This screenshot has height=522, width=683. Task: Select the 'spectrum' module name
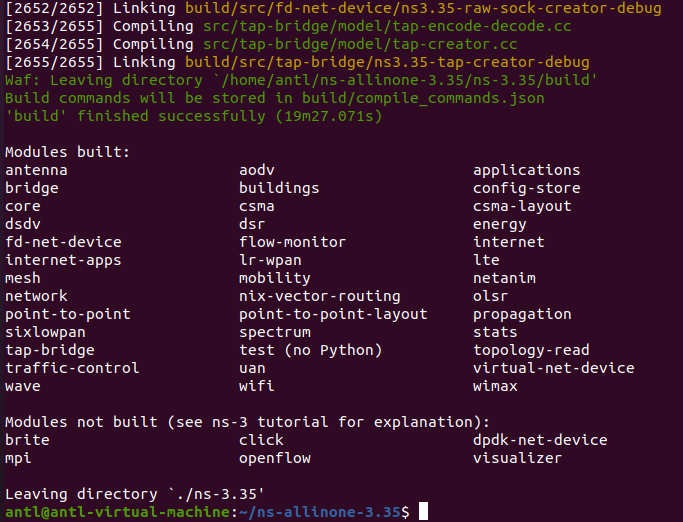pos(274,332)
